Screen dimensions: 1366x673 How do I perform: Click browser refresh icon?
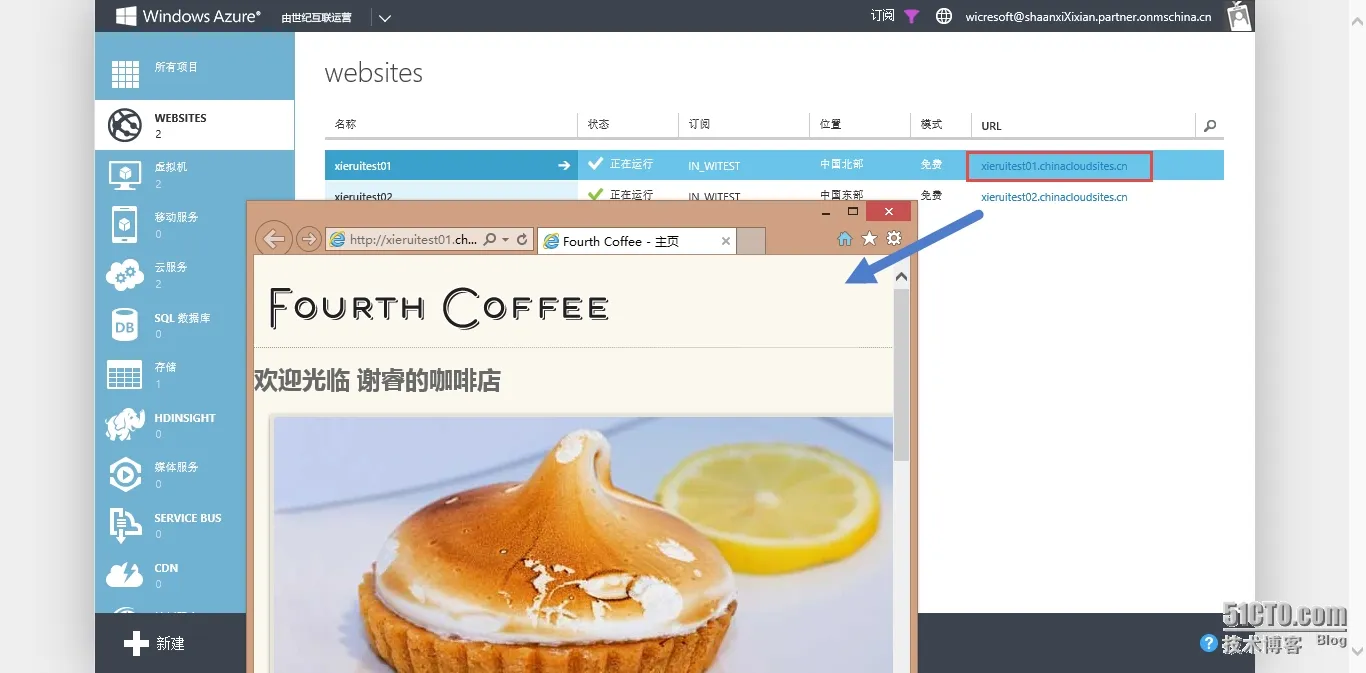522,240
